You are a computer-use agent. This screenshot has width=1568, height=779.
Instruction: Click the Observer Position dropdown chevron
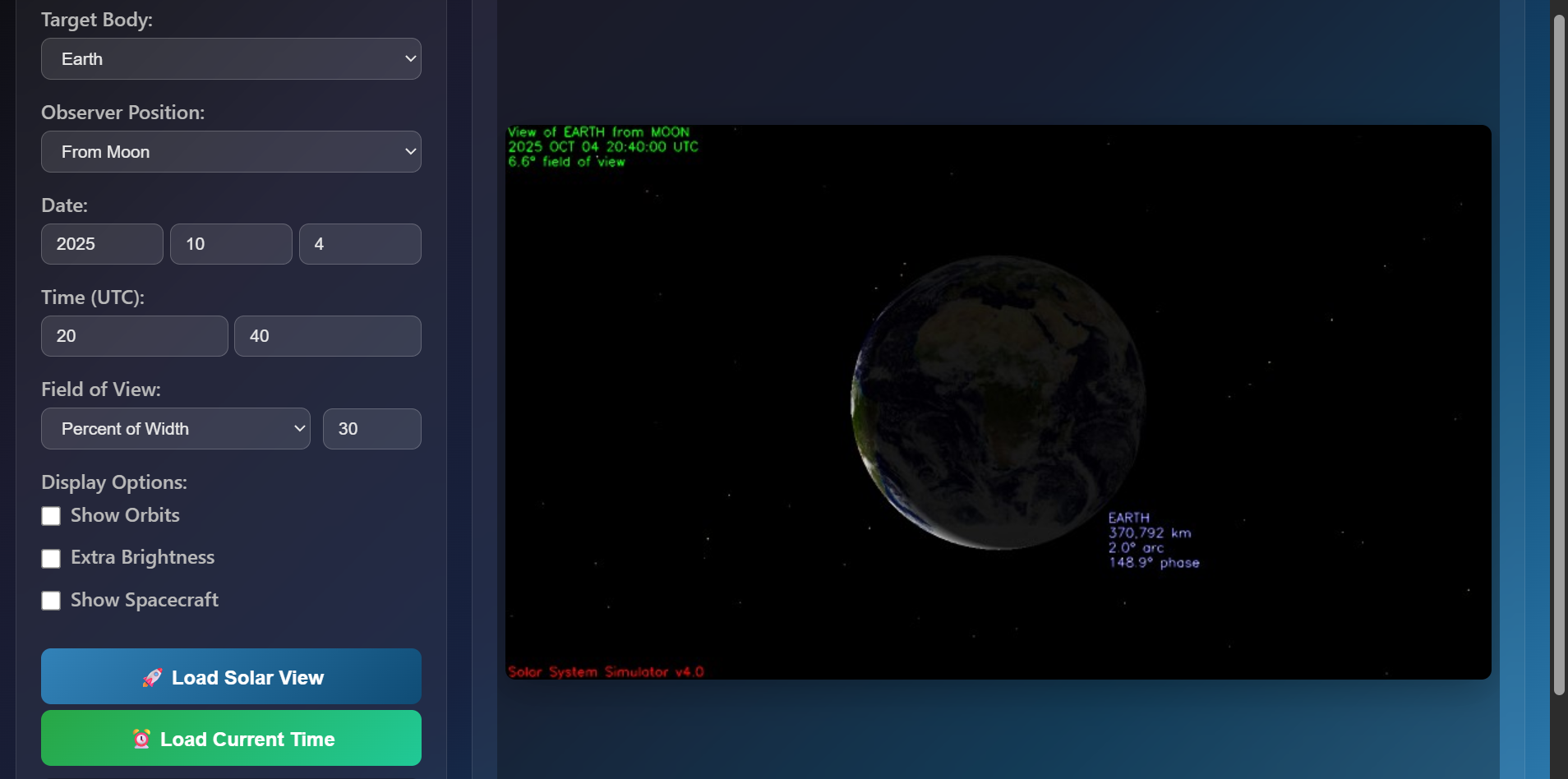pyautogui.click(x=408, y=151)
